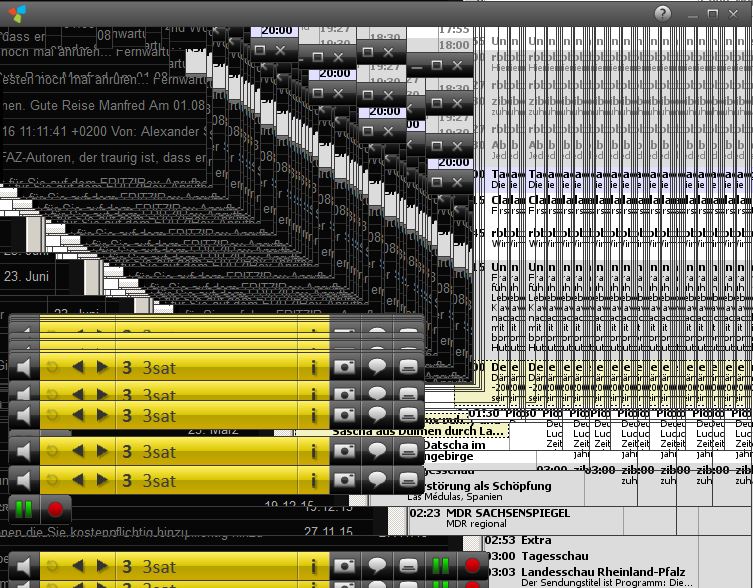Click the line '16 11:11:41 +0200 Von: Alexander'
Viewport: 753px width, 588px height.
click(x=104, y=131)
